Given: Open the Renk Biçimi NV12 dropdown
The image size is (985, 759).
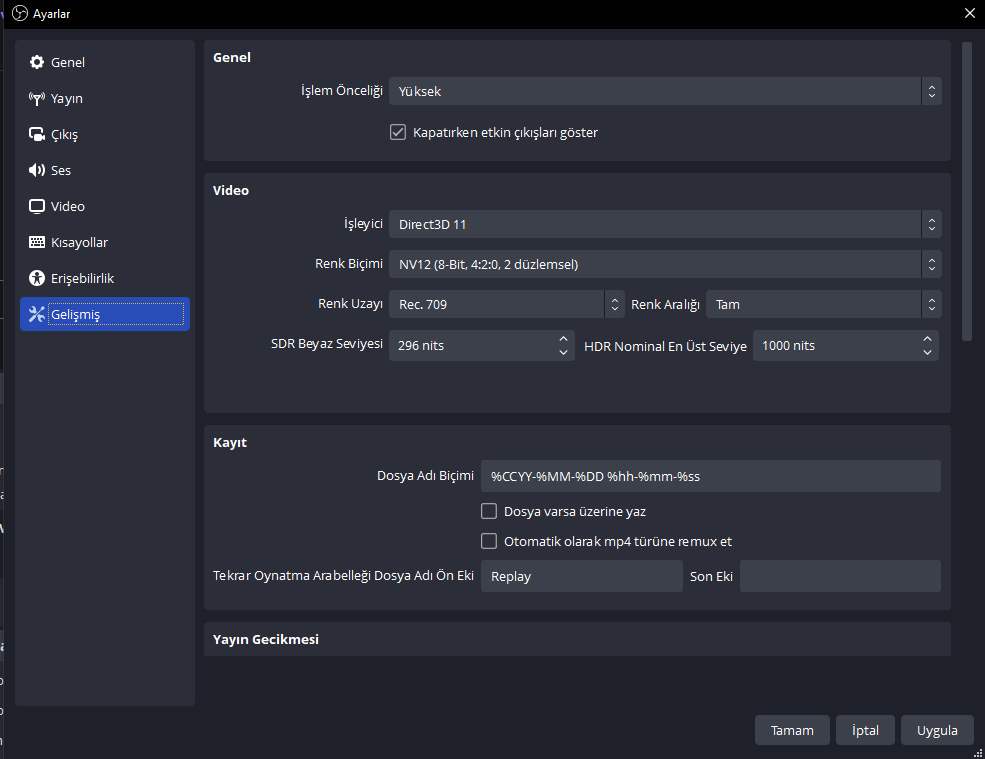Looking at the screenshot, I should click(x=664, y=264).
